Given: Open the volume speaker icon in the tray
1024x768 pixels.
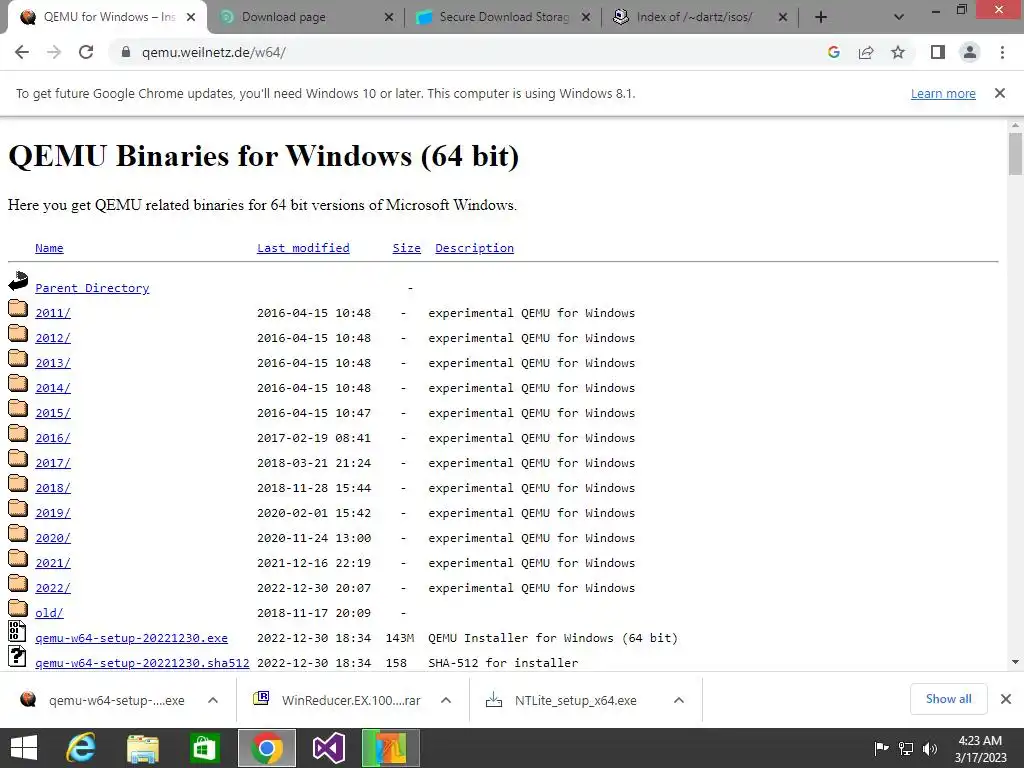Looking at the screenshot, I should click(929, 748).
